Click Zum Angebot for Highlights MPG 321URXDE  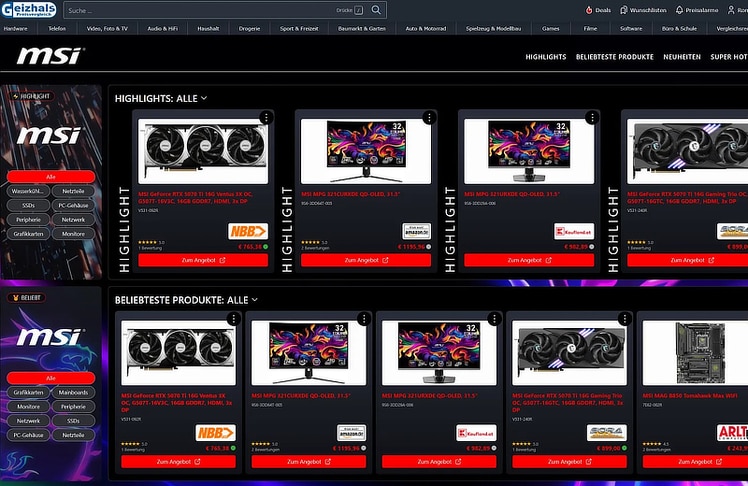(529, 260)
